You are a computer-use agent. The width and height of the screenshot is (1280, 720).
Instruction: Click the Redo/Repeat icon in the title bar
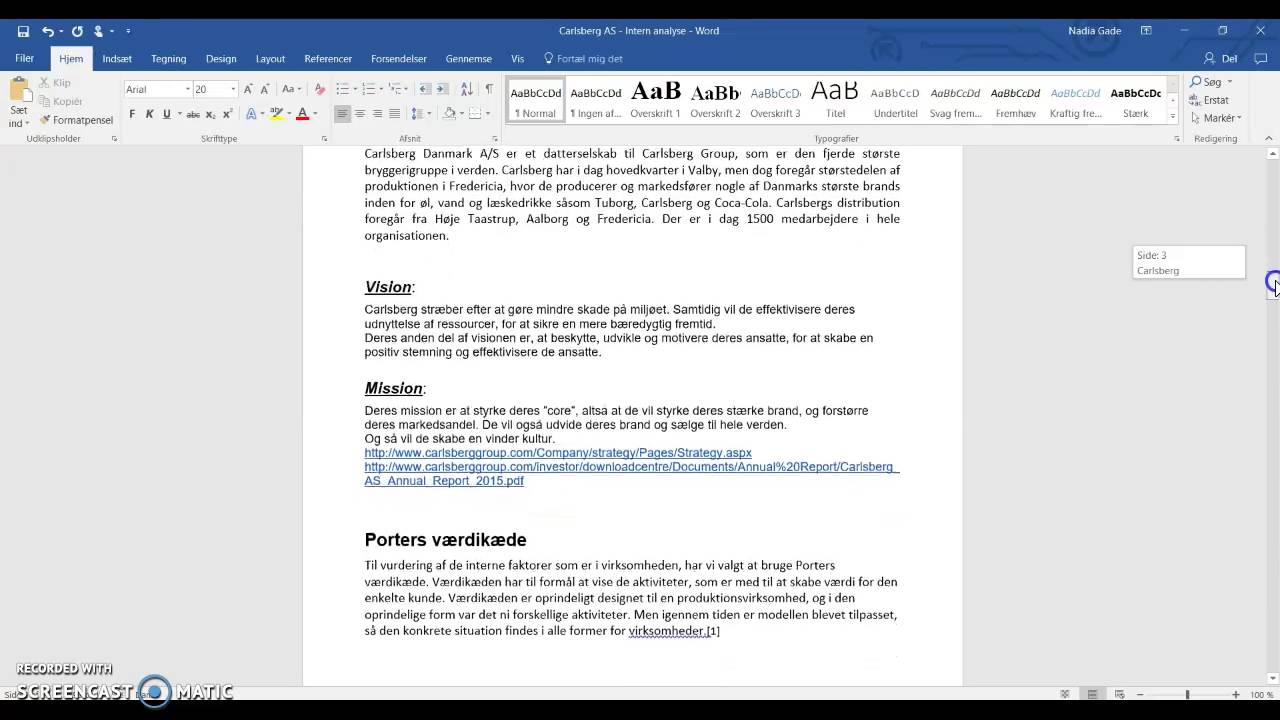pos(77,31)
